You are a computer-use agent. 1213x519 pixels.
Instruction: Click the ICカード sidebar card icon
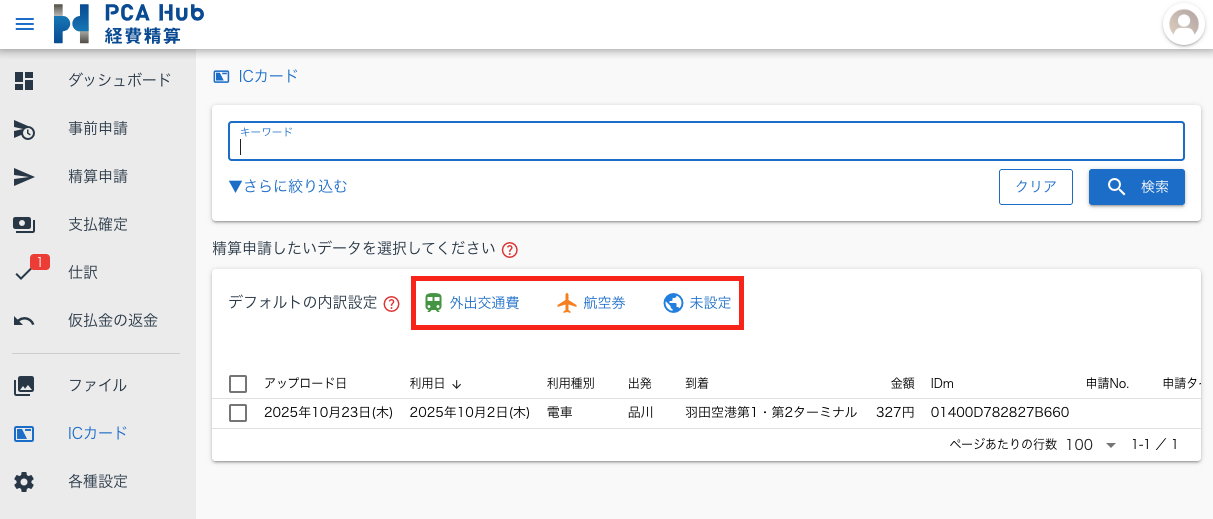point(24,433)
